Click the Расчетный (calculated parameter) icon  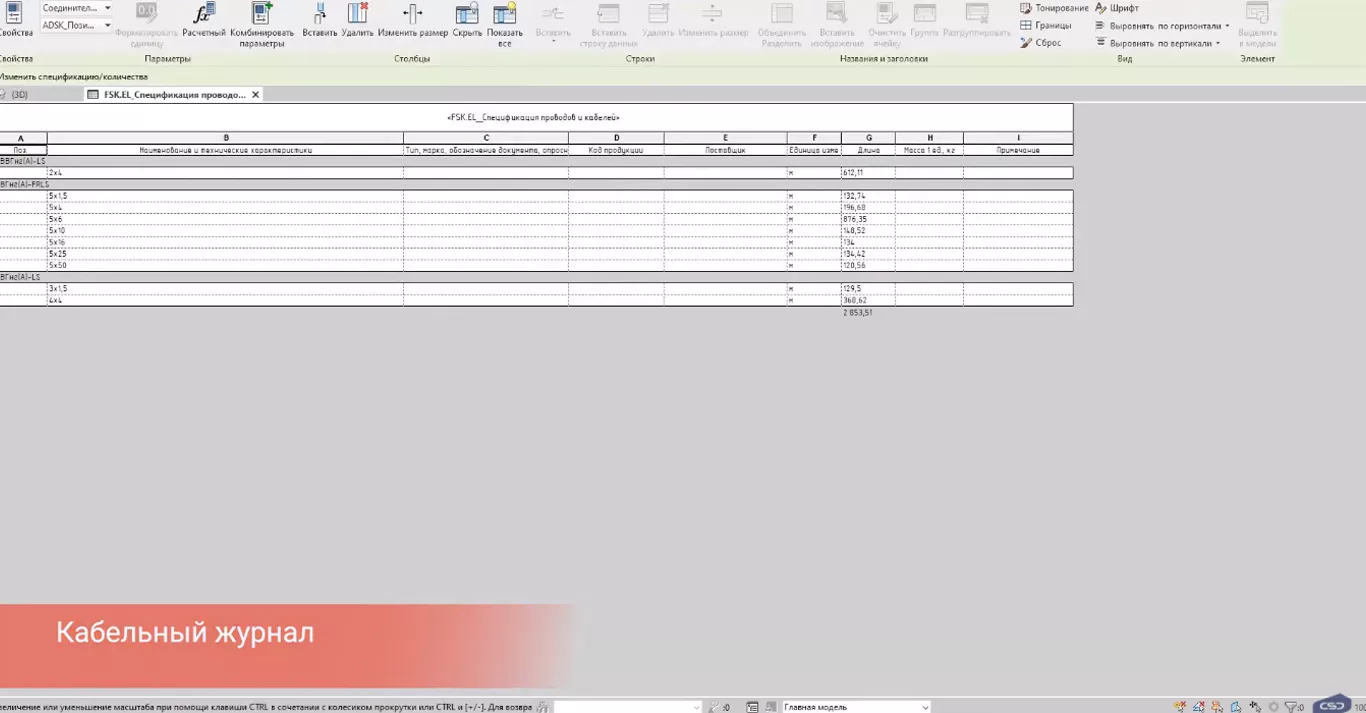(x=204, y=15)
